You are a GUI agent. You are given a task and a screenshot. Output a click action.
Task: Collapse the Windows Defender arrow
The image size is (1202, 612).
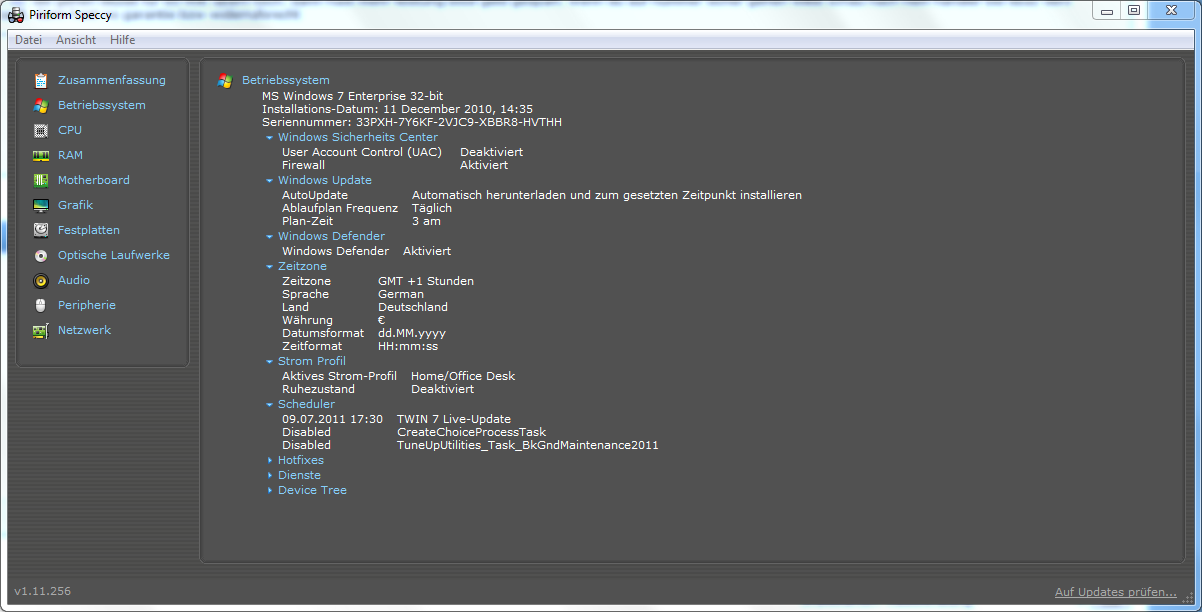point(270,237)
